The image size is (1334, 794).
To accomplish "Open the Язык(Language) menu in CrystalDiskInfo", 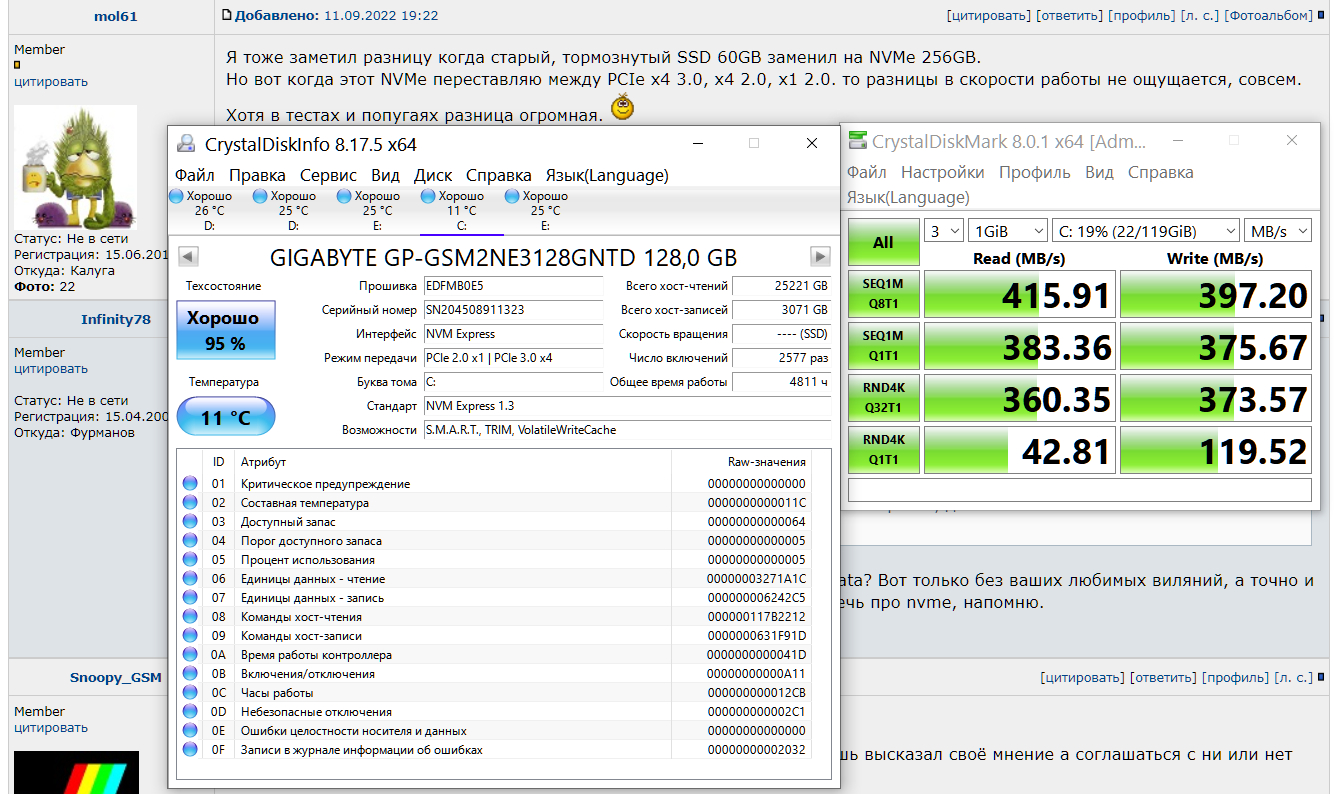I will pos(607,176).
